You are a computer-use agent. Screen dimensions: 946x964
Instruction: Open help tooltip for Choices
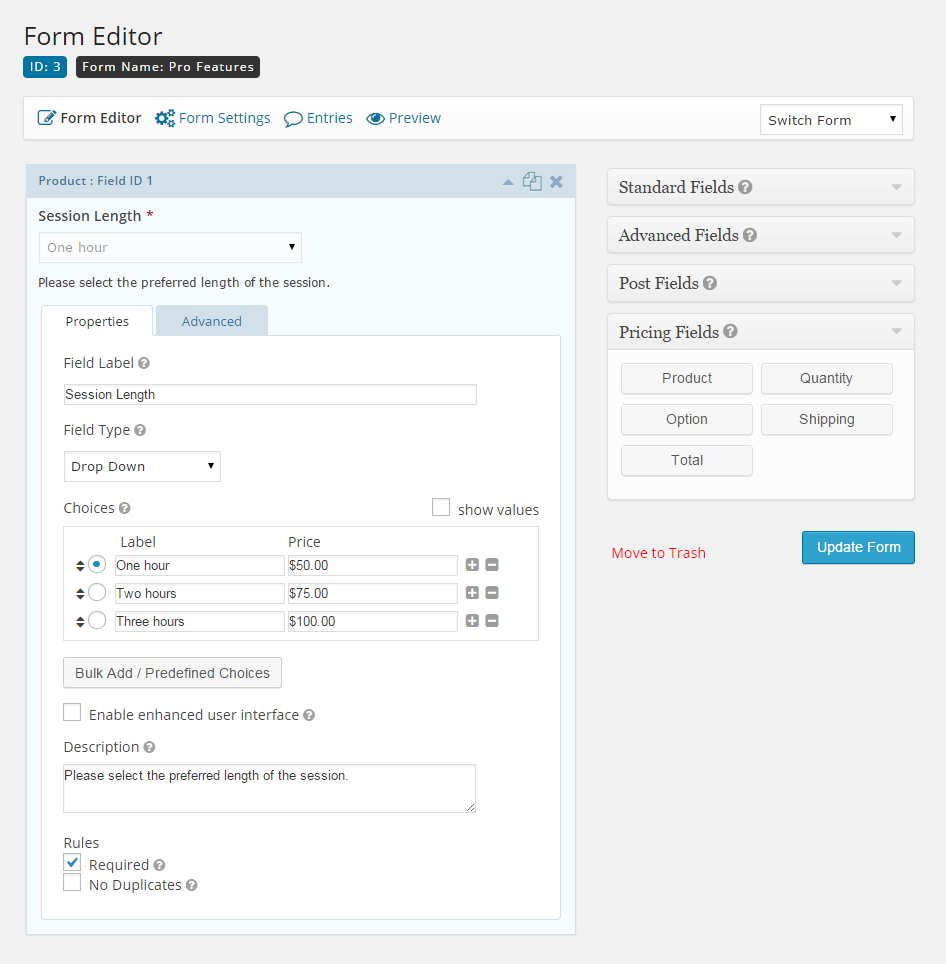click(x=125, y=508)
